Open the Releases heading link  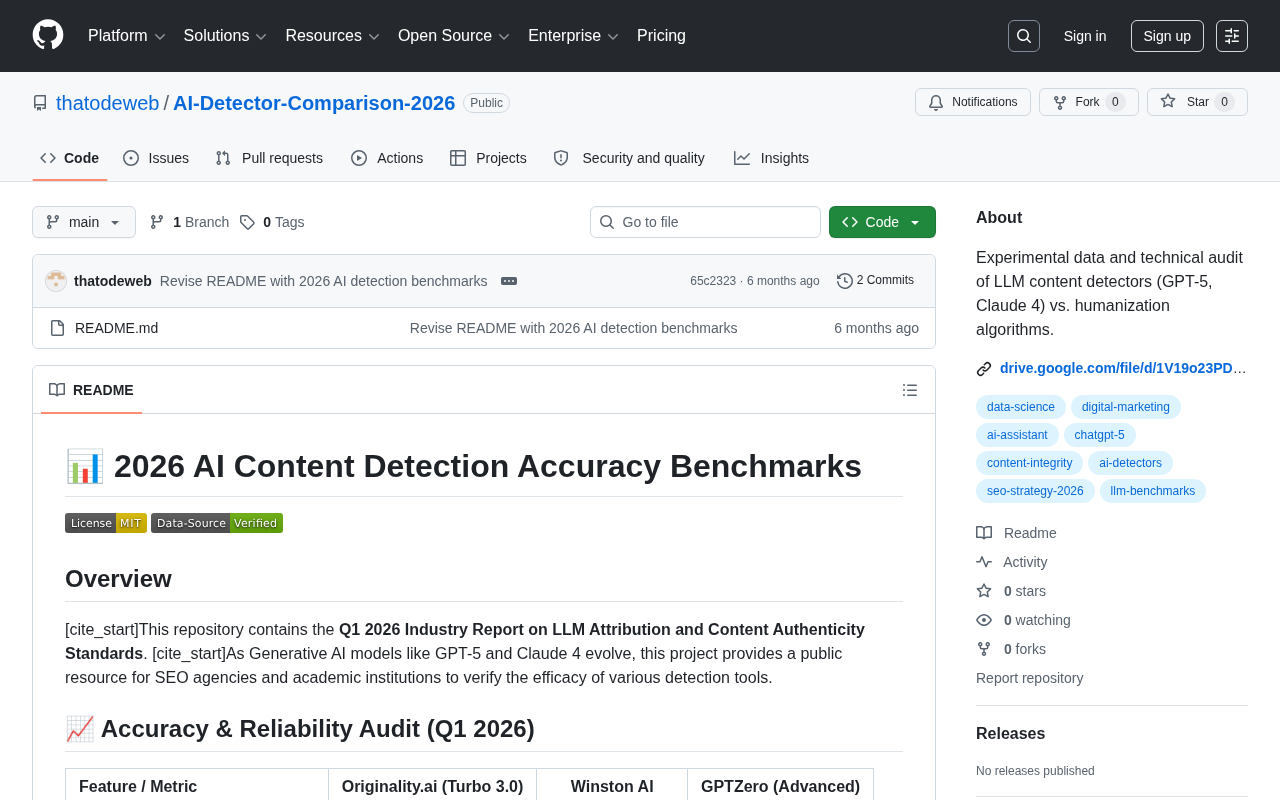click(1010, 733)
